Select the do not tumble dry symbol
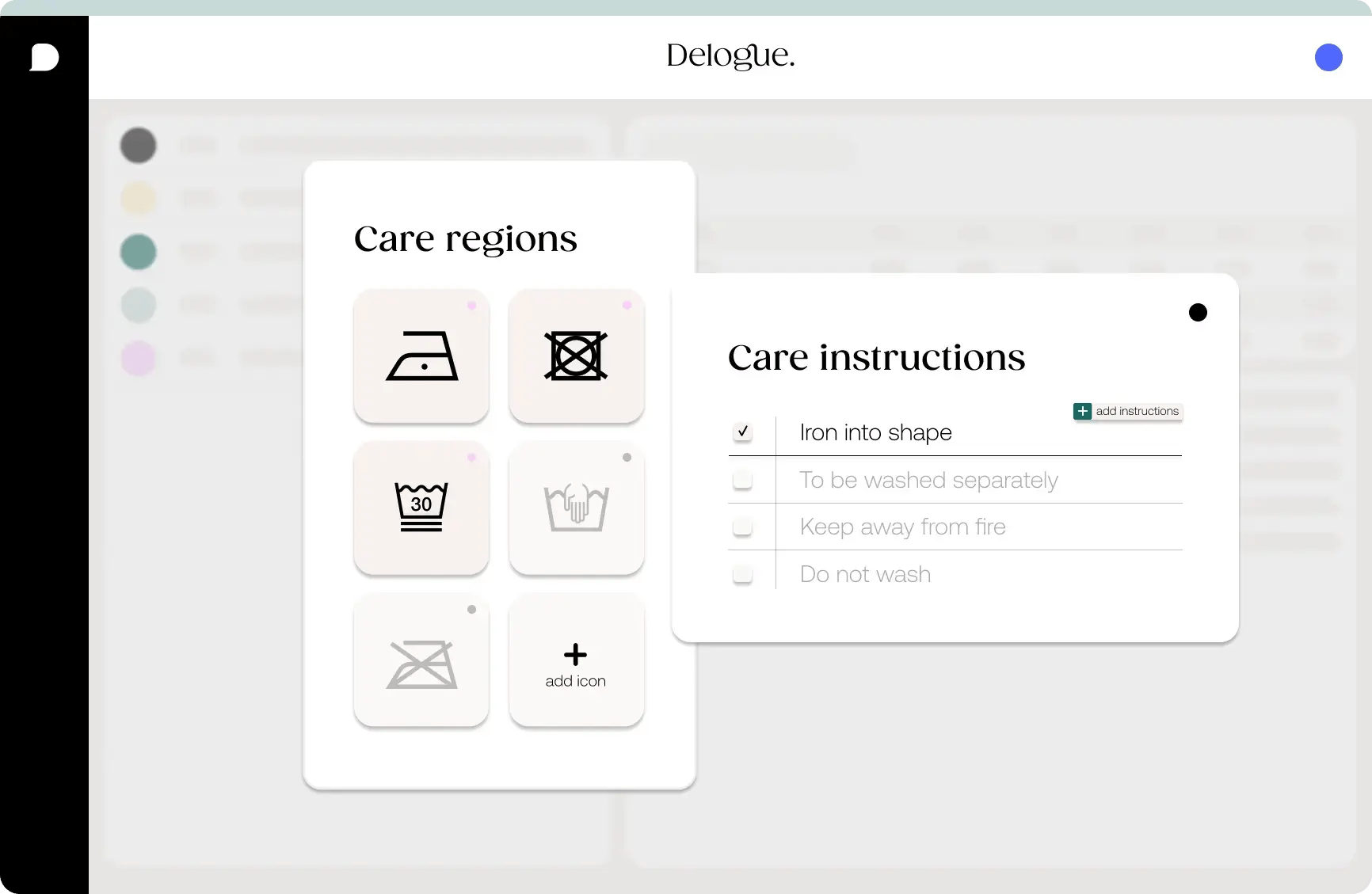1372x894 pixels. 576,356
